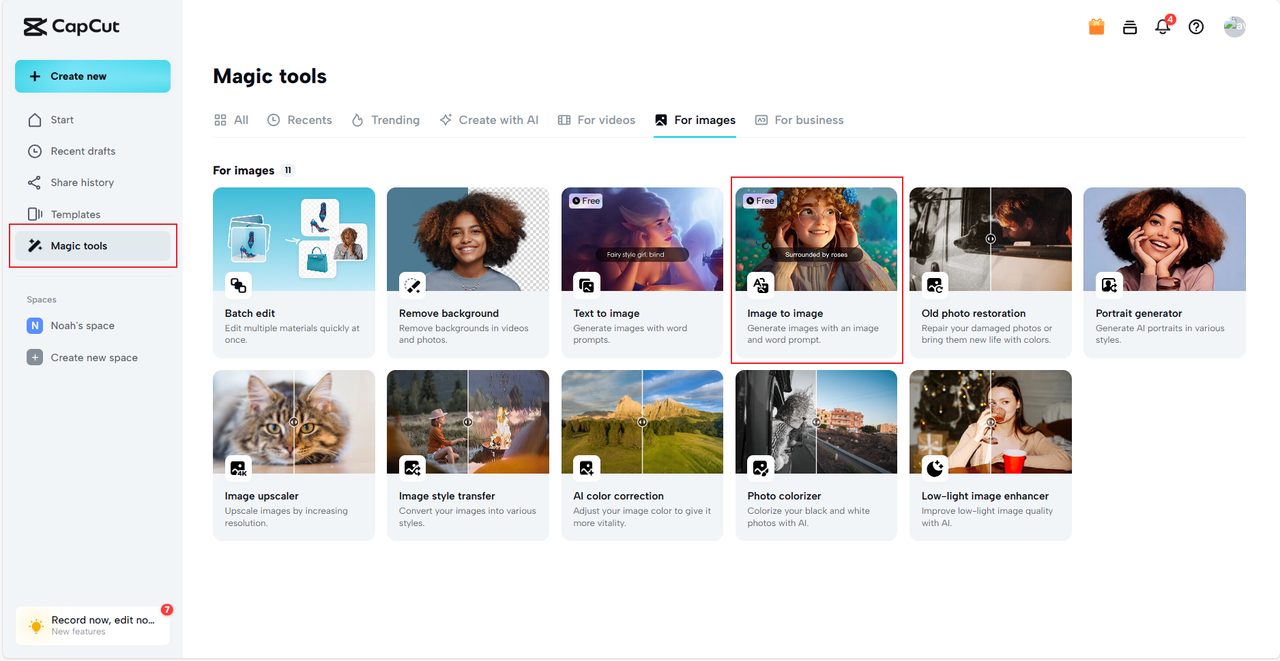Click the stacked layout icon in the header
The height and width of the screenshot is (661, 1280).
click(1130, 27)
